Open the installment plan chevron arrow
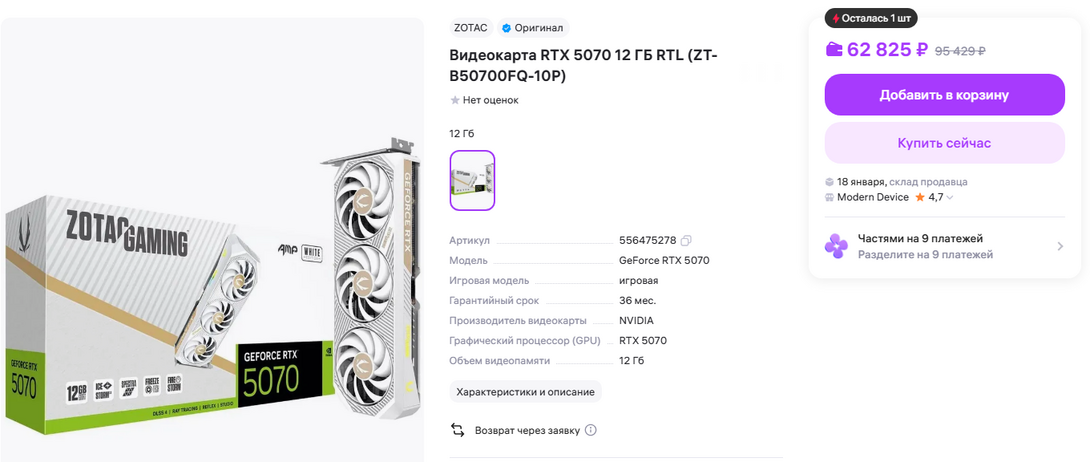1090x462 pixels. click(x=1060, y=246)
